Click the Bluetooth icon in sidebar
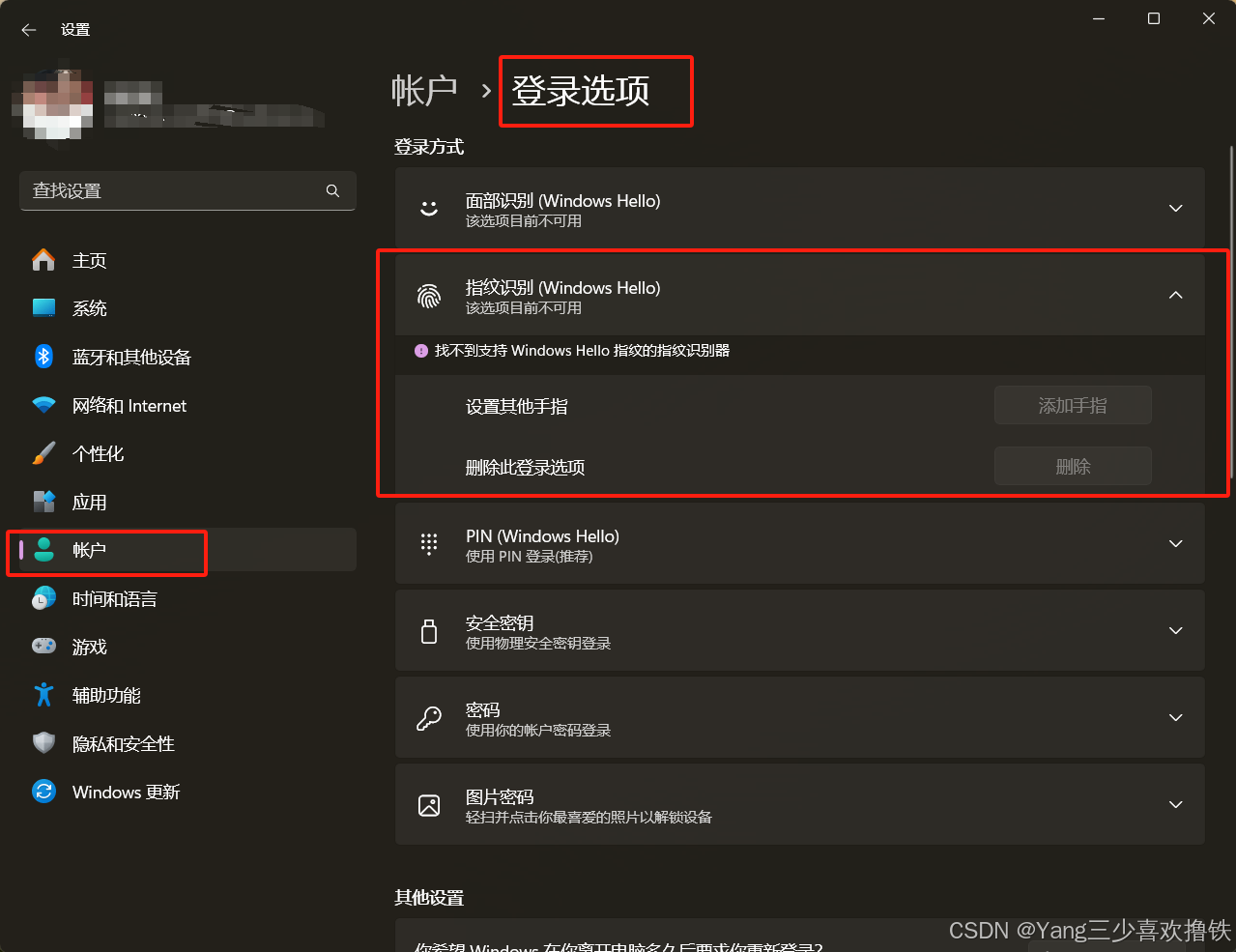This screenshot has height=952, width=1236. pos(43,357)
